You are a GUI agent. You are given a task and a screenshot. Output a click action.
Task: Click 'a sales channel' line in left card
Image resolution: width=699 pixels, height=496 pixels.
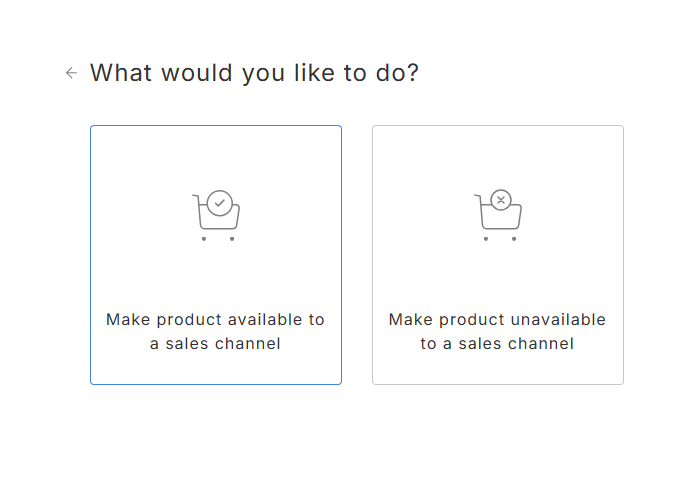coord(215,344)
